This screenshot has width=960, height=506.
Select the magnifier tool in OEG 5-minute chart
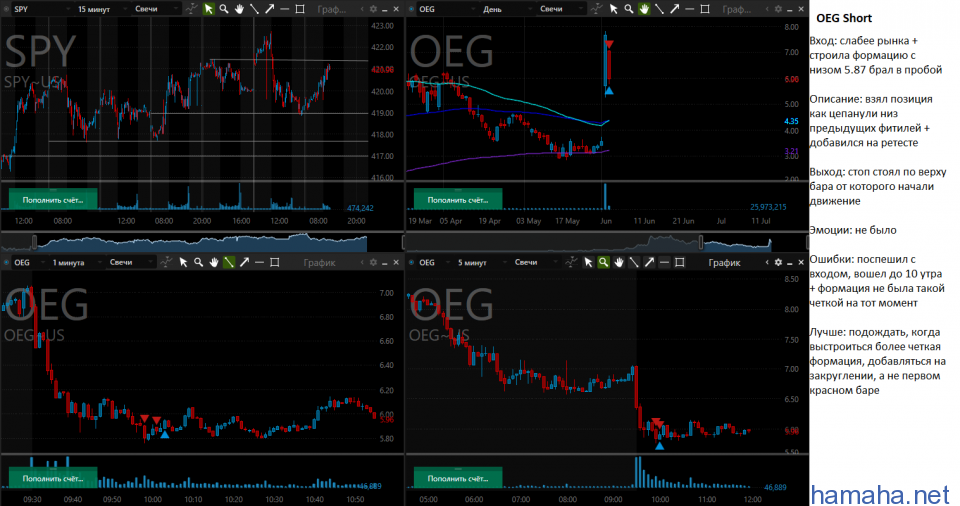click(x=603, y=262)
